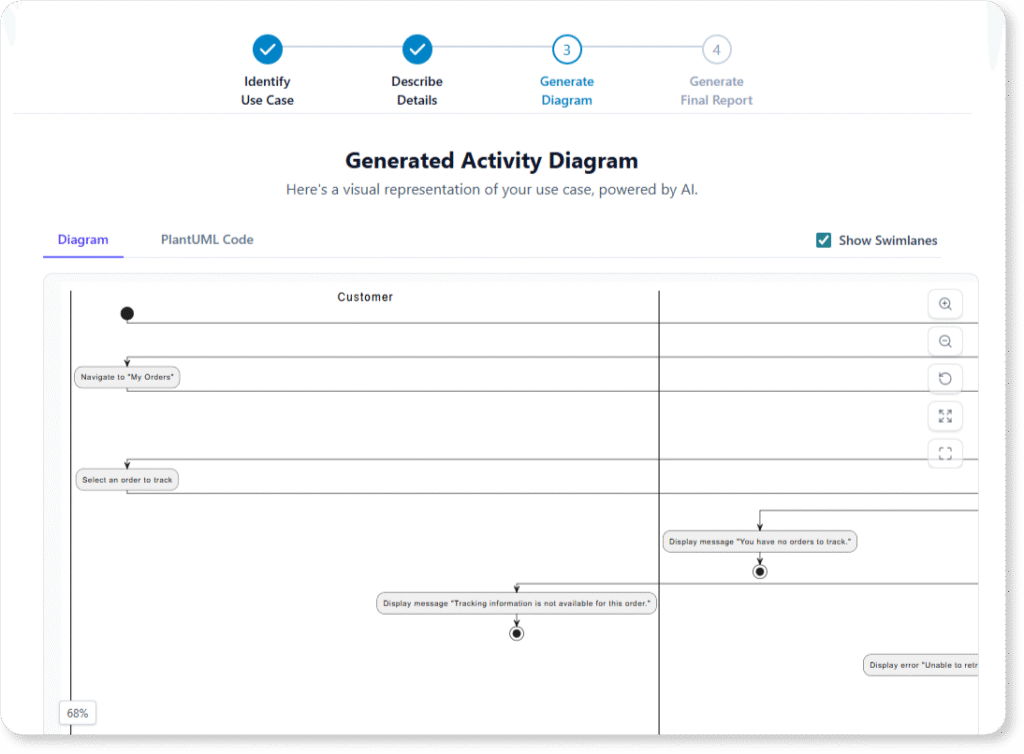The image size is (1024, 754).
Task: Select the Generate Diagram step circle
Action: coord(567,48)
